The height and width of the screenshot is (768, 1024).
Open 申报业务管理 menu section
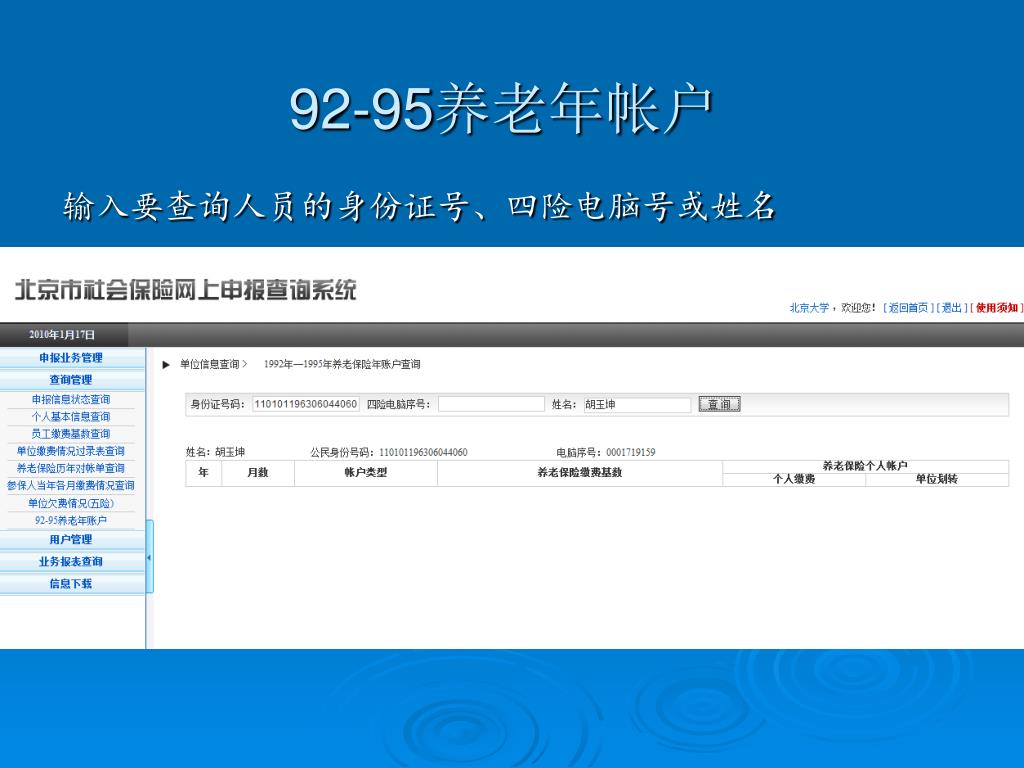pos(71,358)
